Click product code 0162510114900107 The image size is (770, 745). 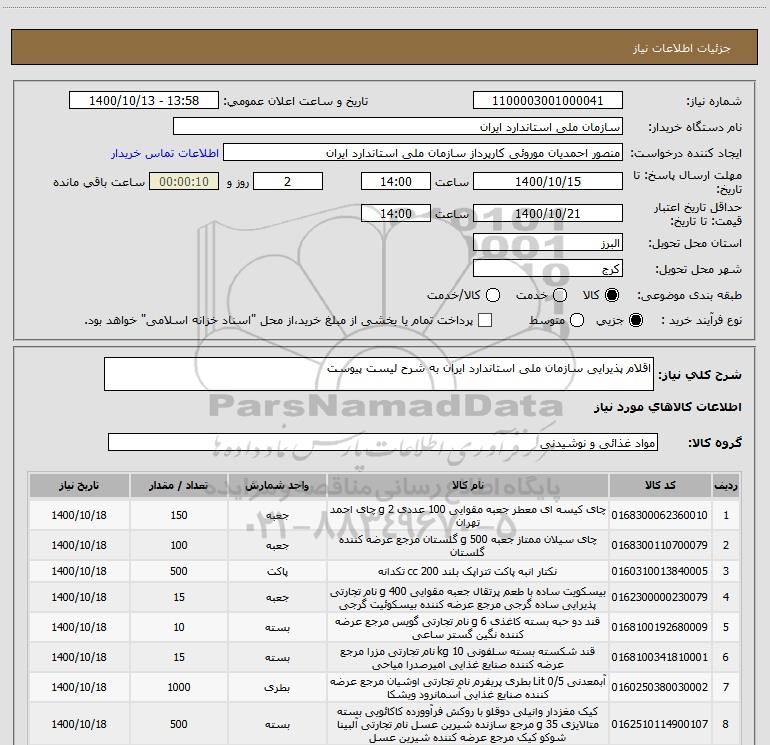[660, 724]
